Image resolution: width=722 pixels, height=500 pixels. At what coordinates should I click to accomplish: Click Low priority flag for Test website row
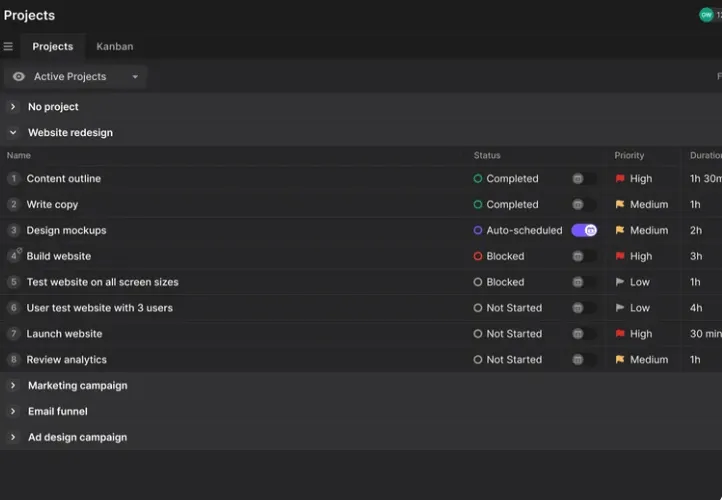pyautogui.click(x=620, y=282)
